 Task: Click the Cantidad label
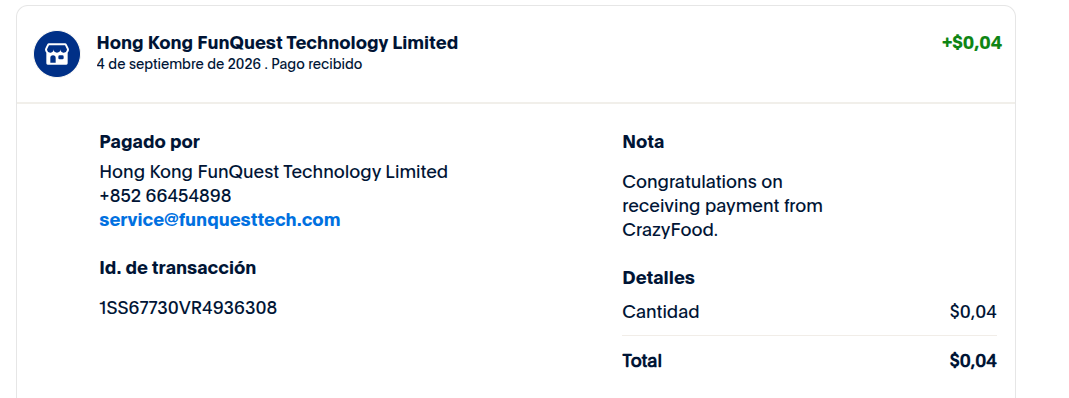661,312
